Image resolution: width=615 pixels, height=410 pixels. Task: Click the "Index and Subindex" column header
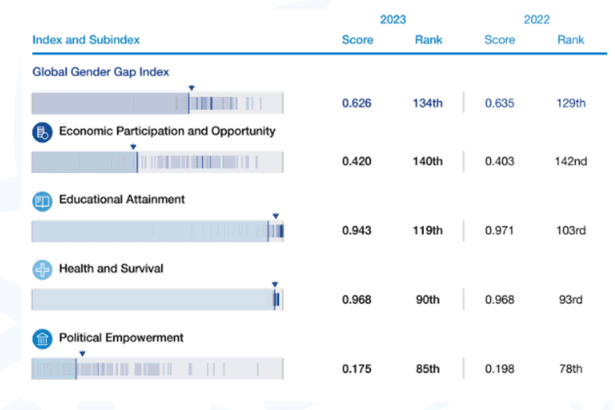(86, 40)
